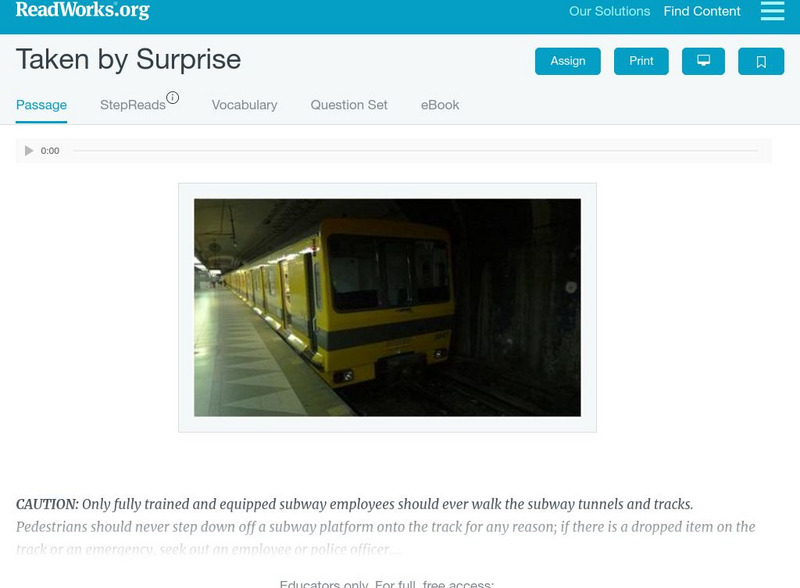Click the StepReads info icon
The image size is (800, 588).
click(172, 97)
